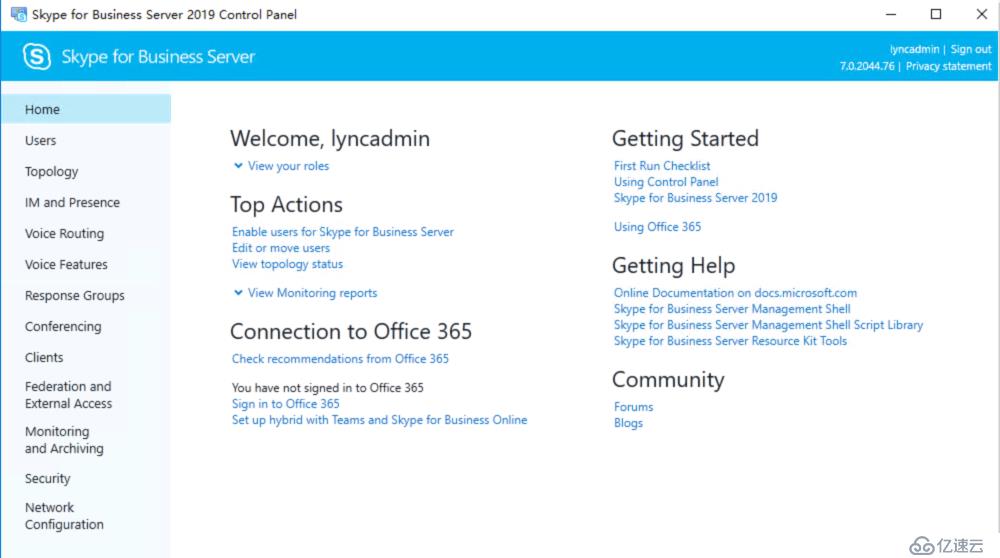Open View Monitoring reports link
Image resolution: width=1000 pixels, height=558 pixels.
coord(312,293)
